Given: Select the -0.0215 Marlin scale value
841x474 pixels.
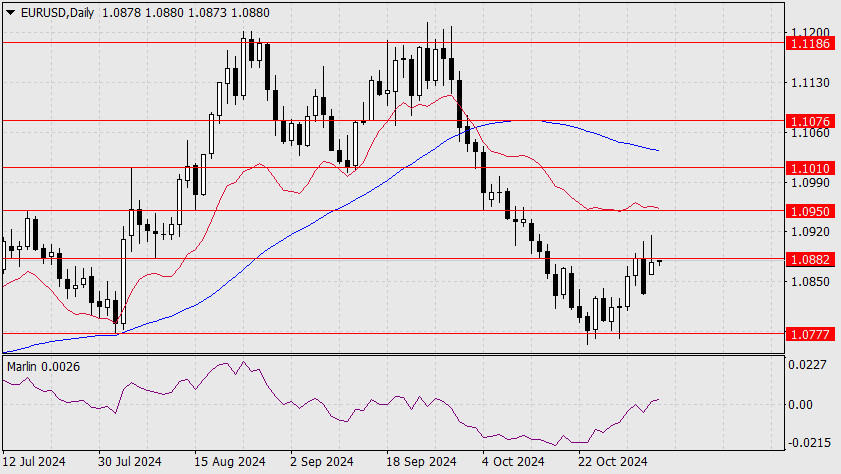Looking at the screenshot, I should tap(808, 443).
